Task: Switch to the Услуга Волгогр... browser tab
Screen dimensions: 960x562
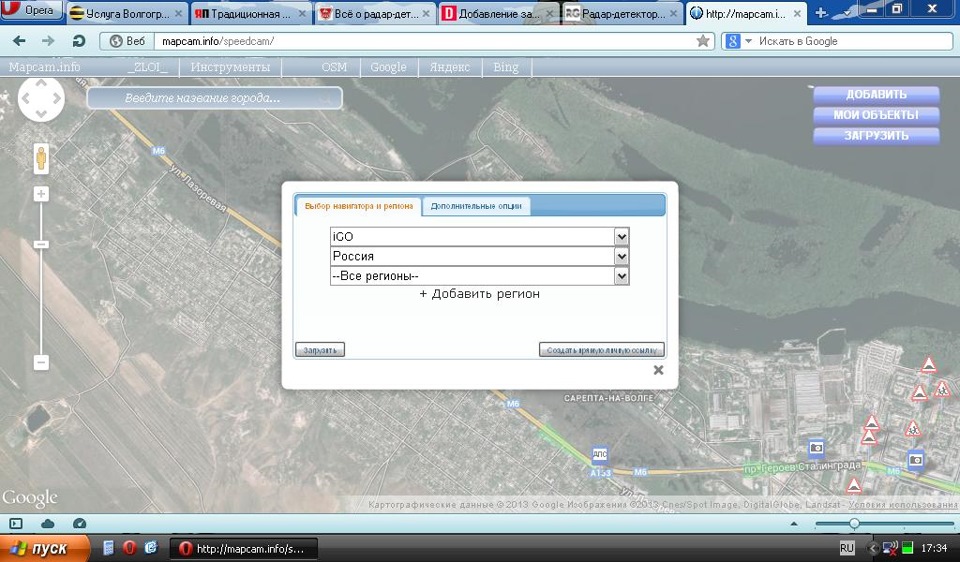Action: 126,13
